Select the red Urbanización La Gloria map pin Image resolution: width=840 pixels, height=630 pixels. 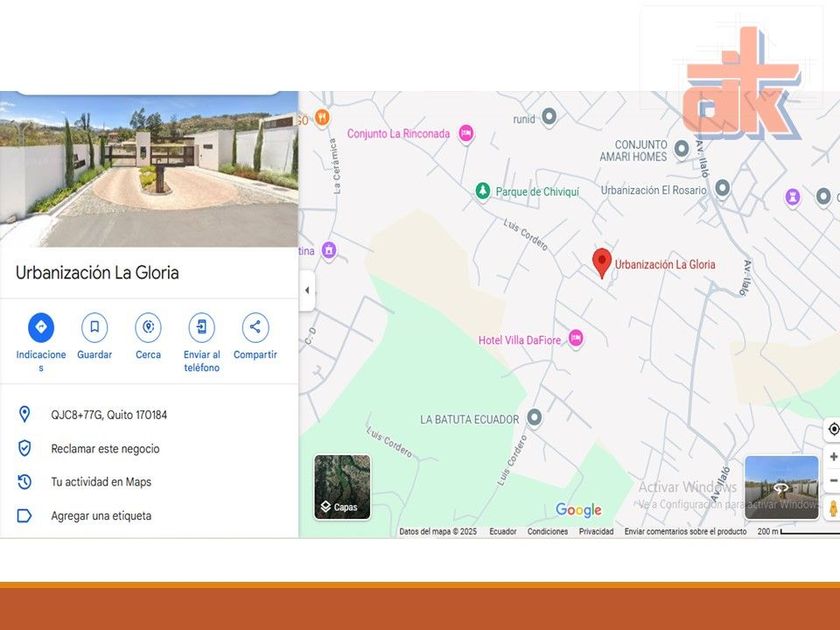[x=602, y=262]
